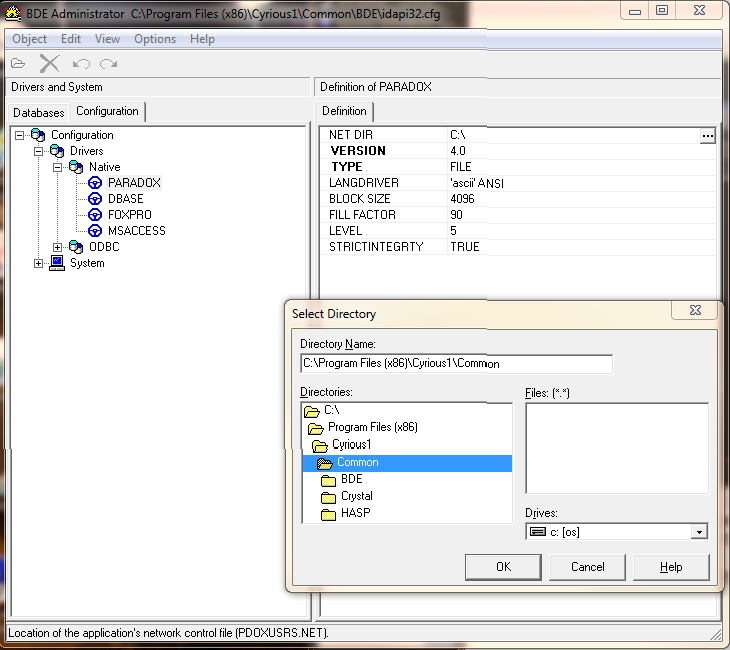Click the Configuration root node icon
Screen dimensions: 730x650
pos(38,135)
